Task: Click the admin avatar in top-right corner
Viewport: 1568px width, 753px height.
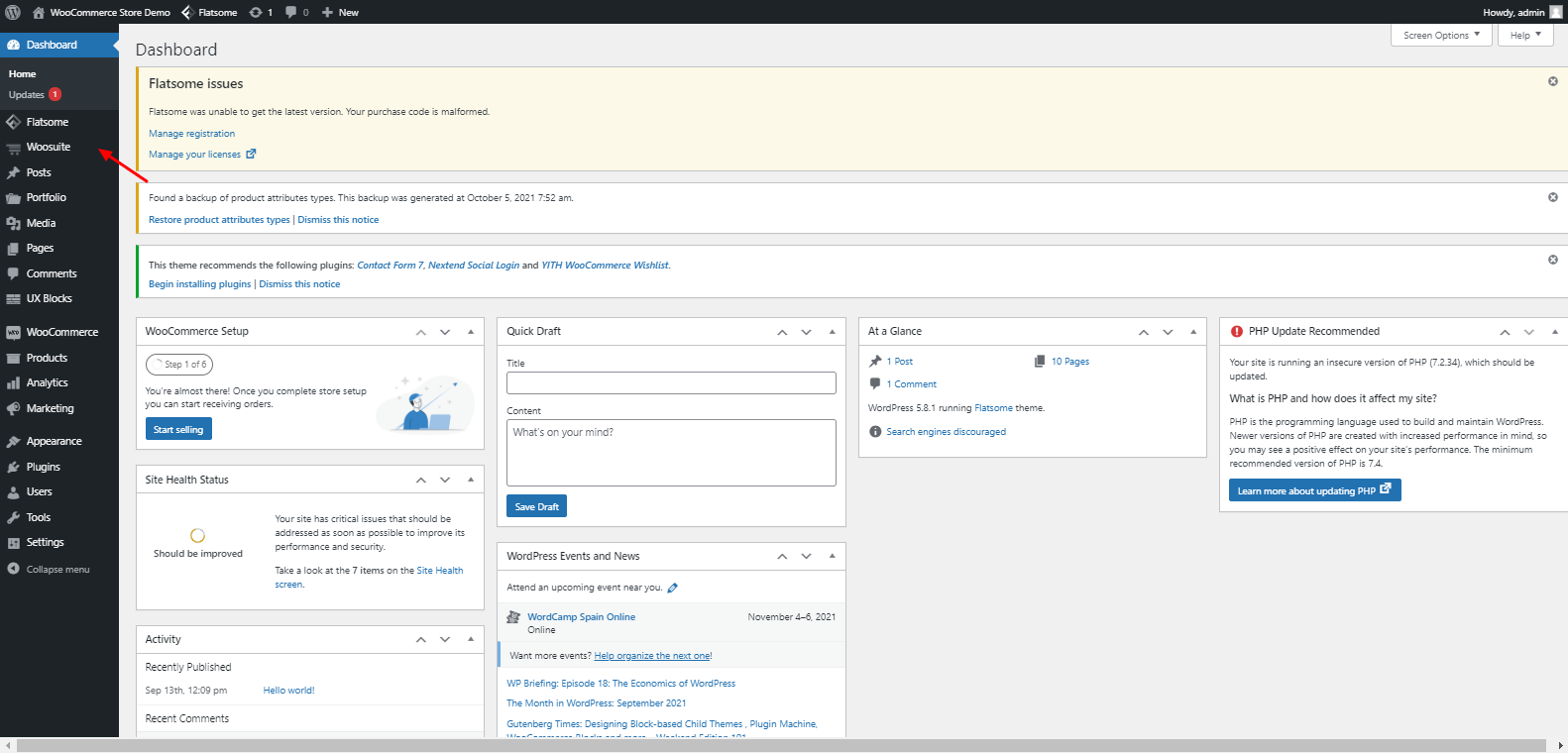Action: tap(1555, 12)
